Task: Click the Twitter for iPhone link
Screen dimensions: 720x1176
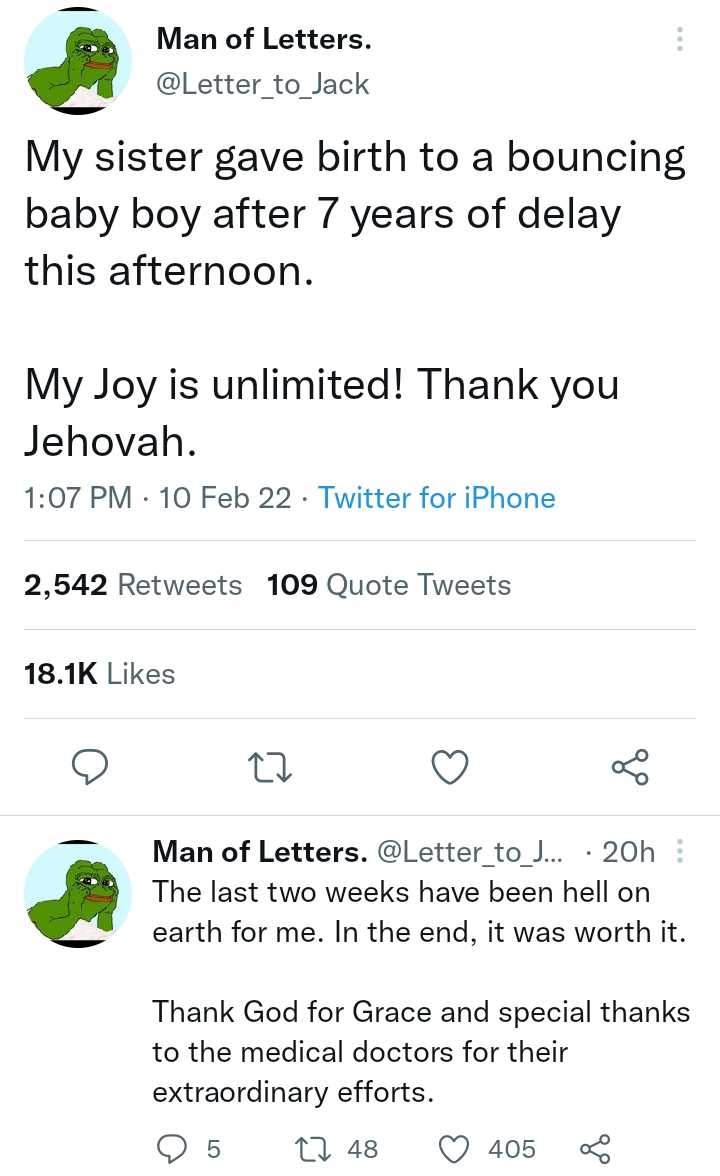Action: [x=436, y=498]
